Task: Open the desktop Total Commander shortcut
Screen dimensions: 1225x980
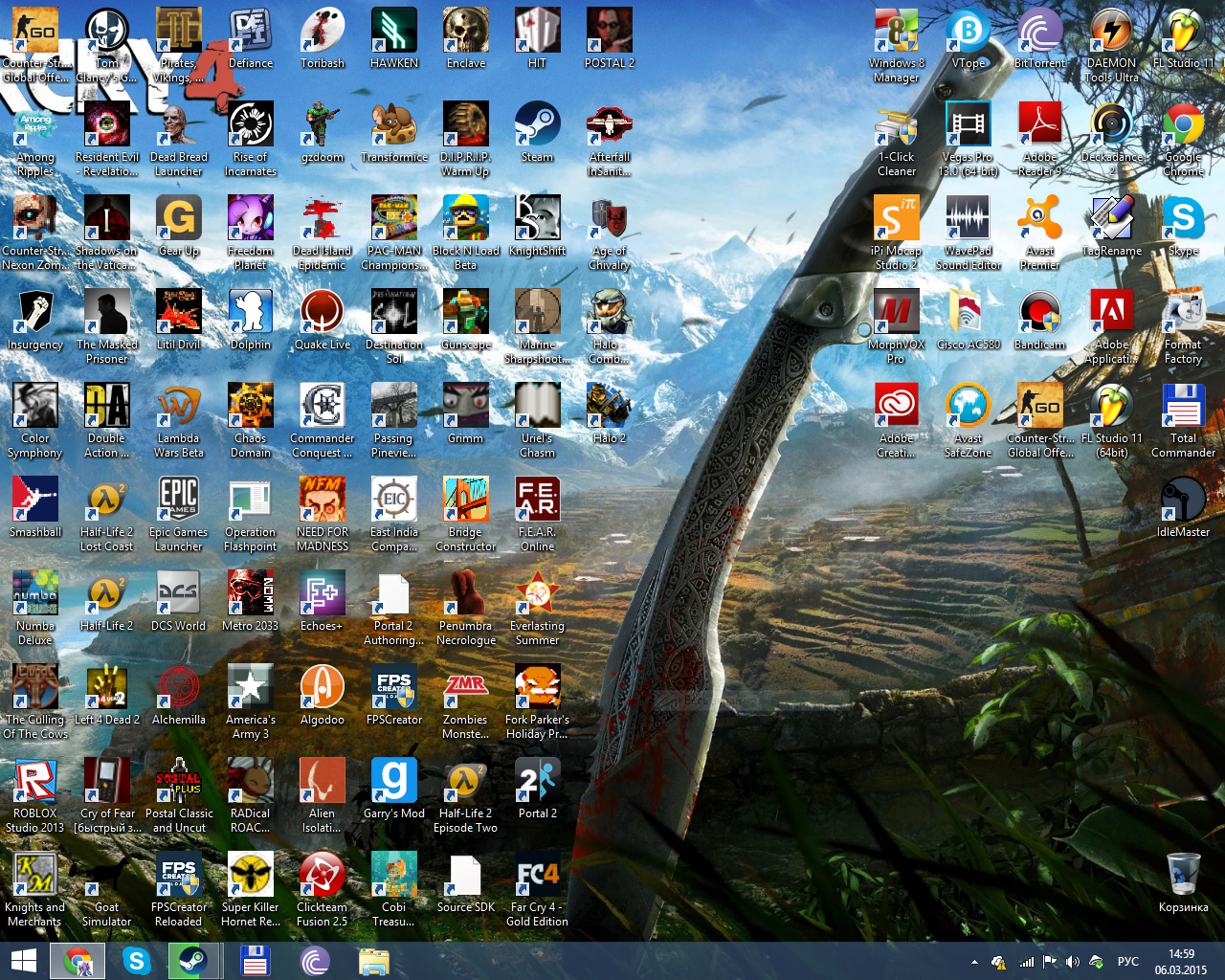Action: click(1184, 421)
